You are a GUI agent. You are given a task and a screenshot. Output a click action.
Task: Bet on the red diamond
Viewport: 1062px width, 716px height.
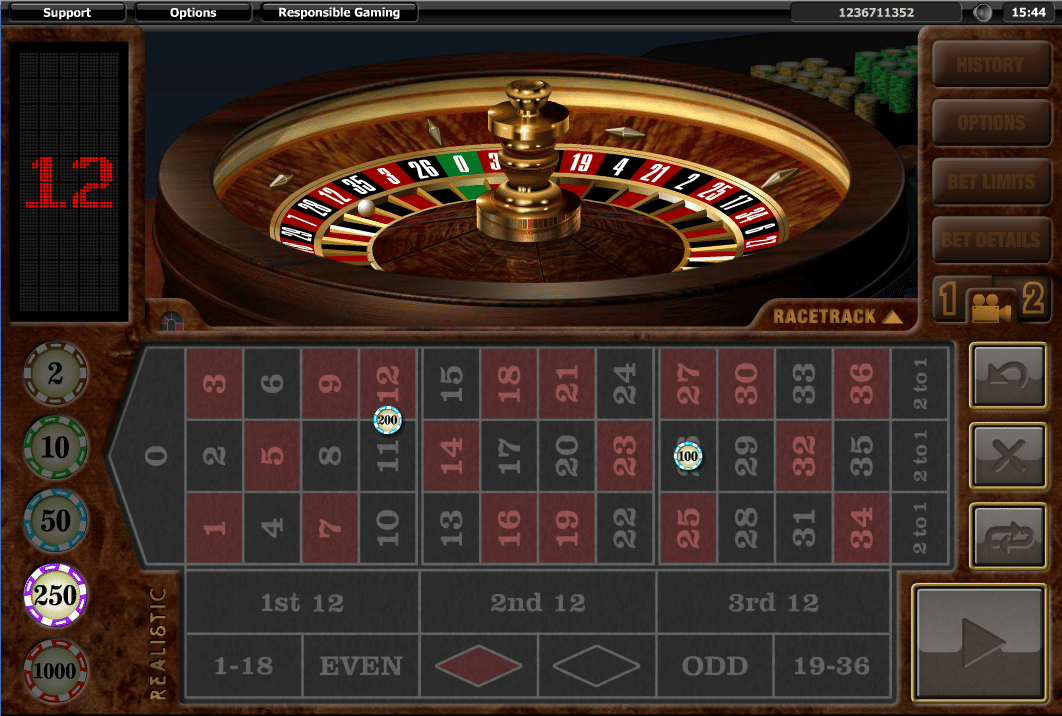[479, 665]
